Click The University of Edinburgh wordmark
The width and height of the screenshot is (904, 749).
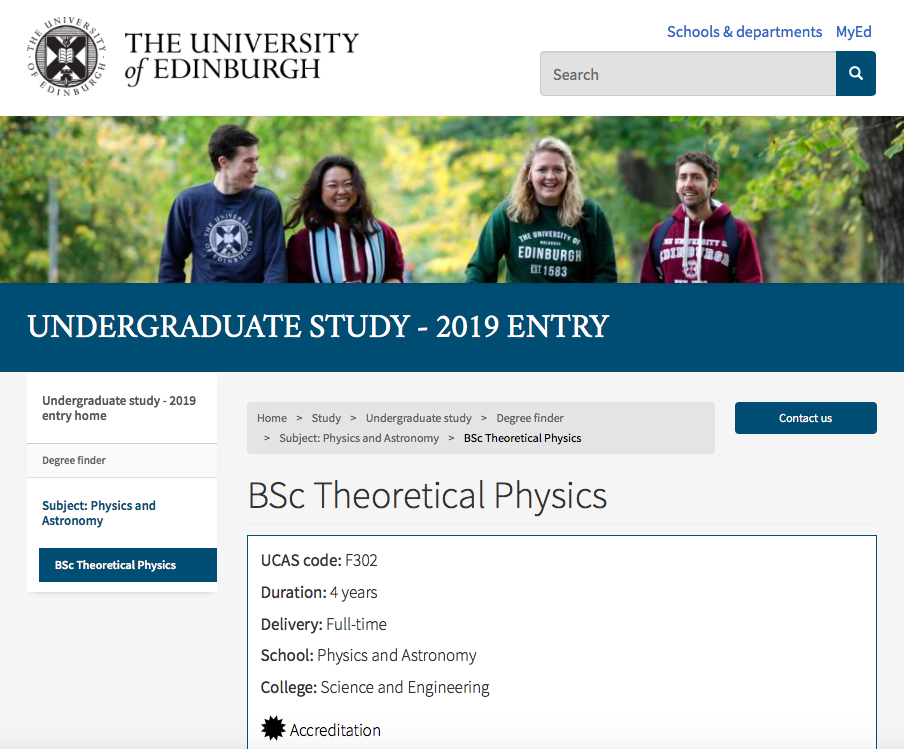[x=242, y=58]
